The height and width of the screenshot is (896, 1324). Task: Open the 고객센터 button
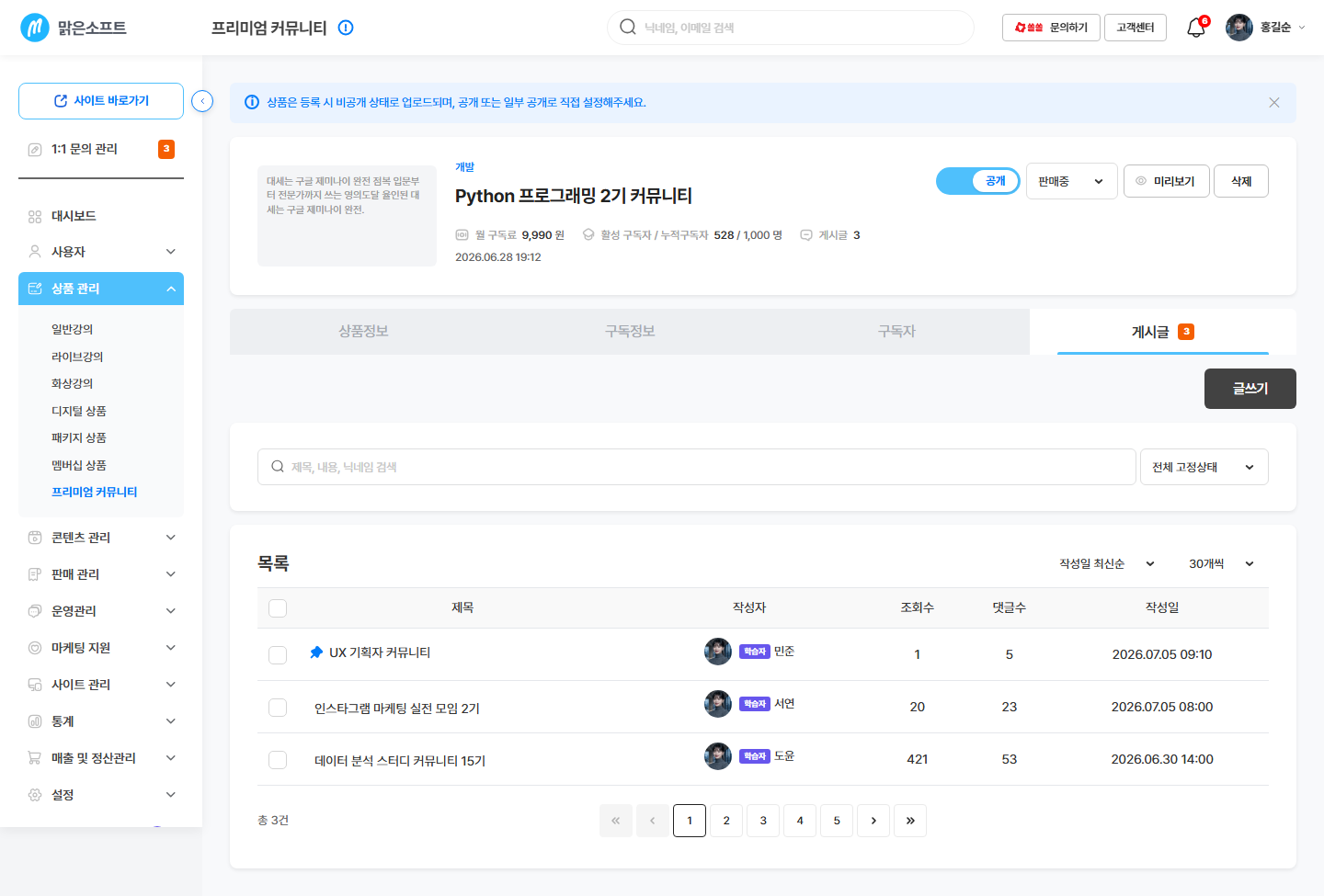pyautogui.click(x=1136, y=28)
